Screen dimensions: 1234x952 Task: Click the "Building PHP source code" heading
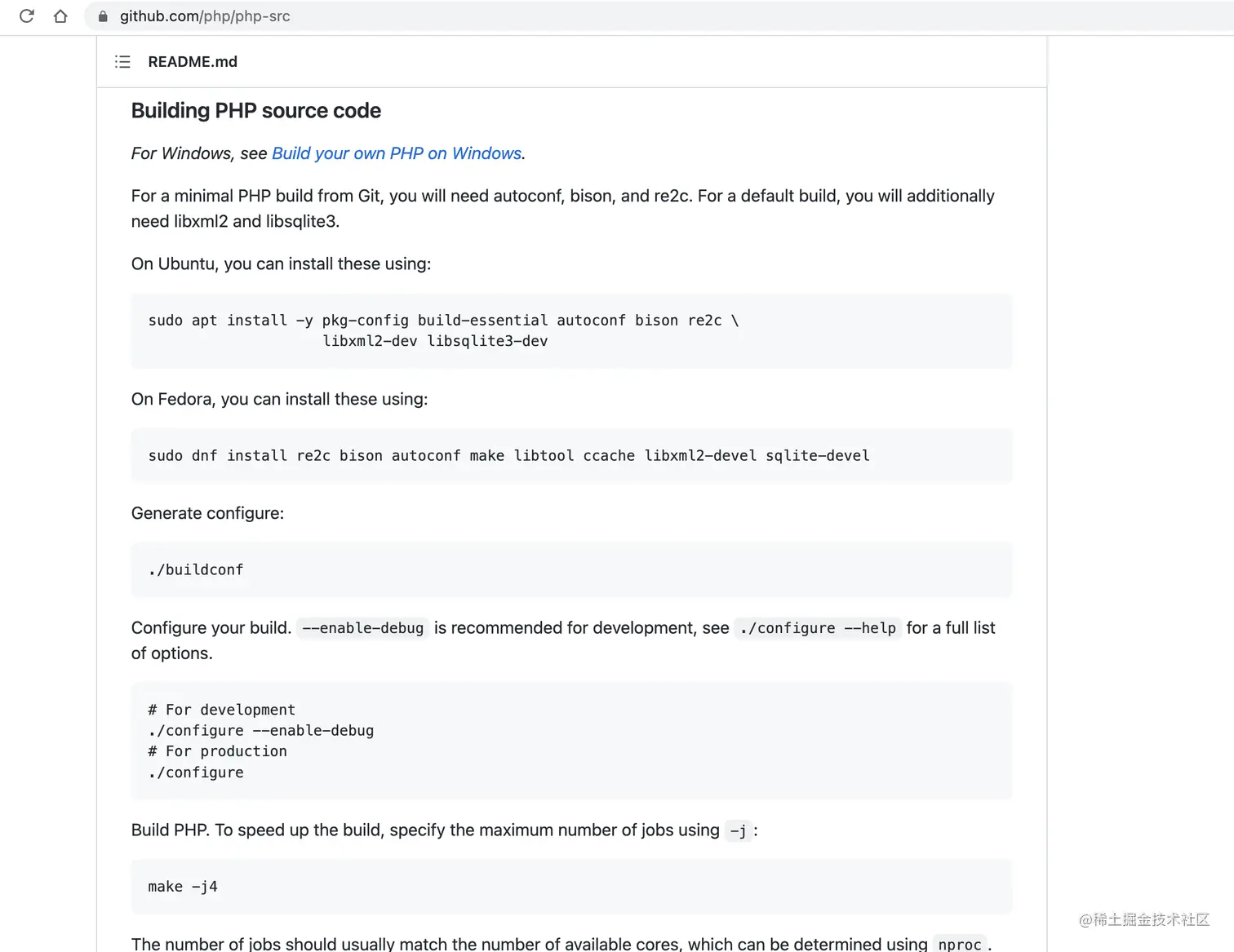[255, 111]
